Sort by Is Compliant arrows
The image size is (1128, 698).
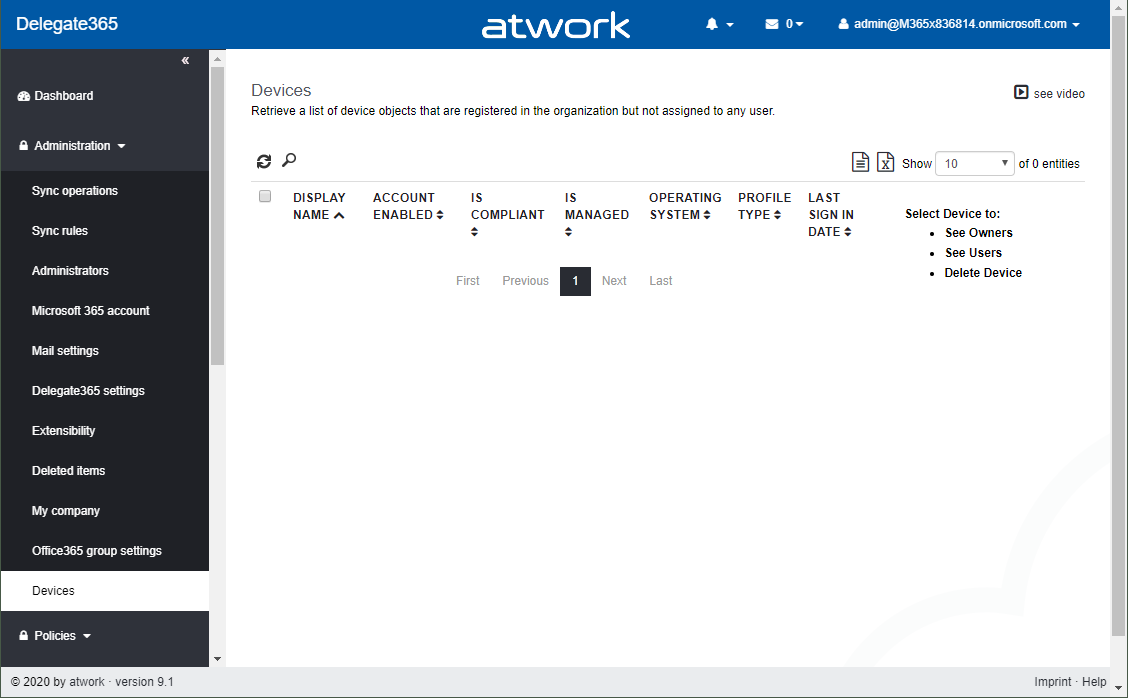[x=474, y=232]
